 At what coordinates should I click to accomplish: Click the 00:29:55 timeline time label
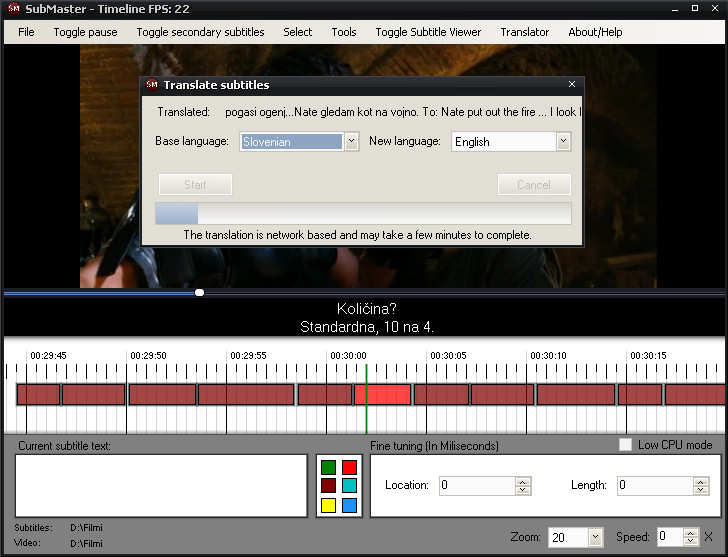coord(248,356)
